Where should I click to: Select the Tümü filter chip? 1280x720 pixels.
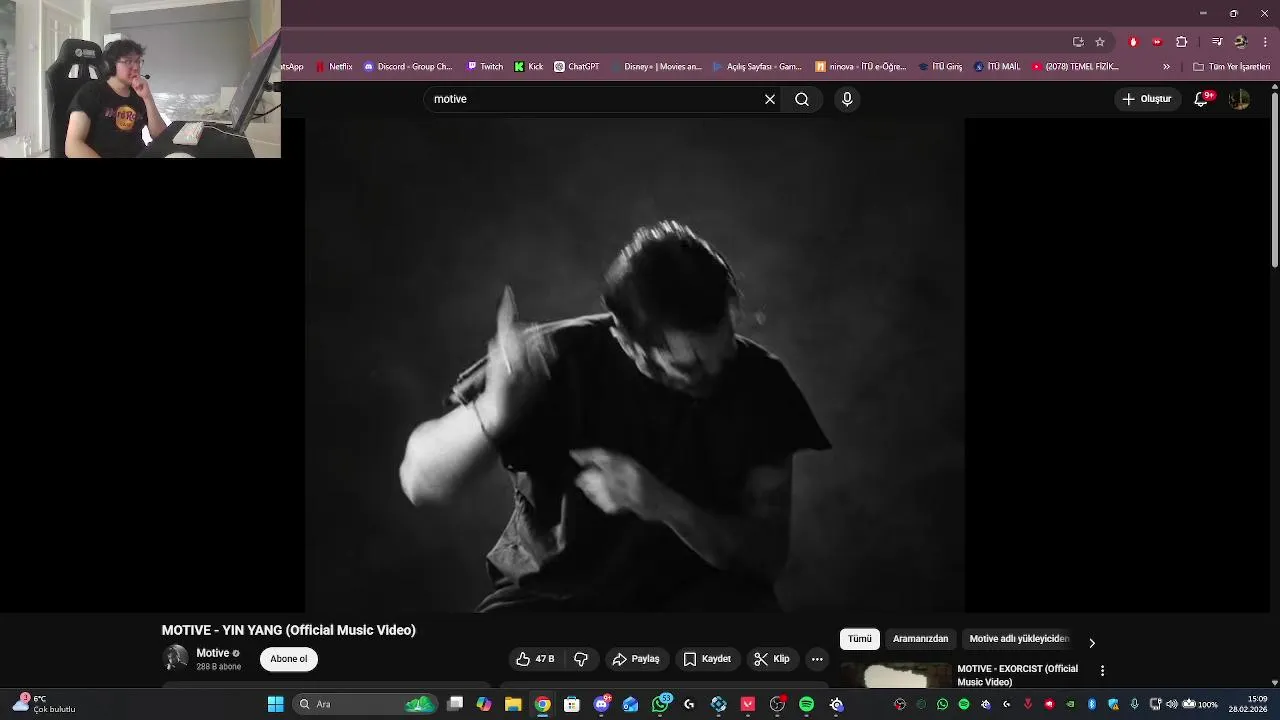coord(860,639)
